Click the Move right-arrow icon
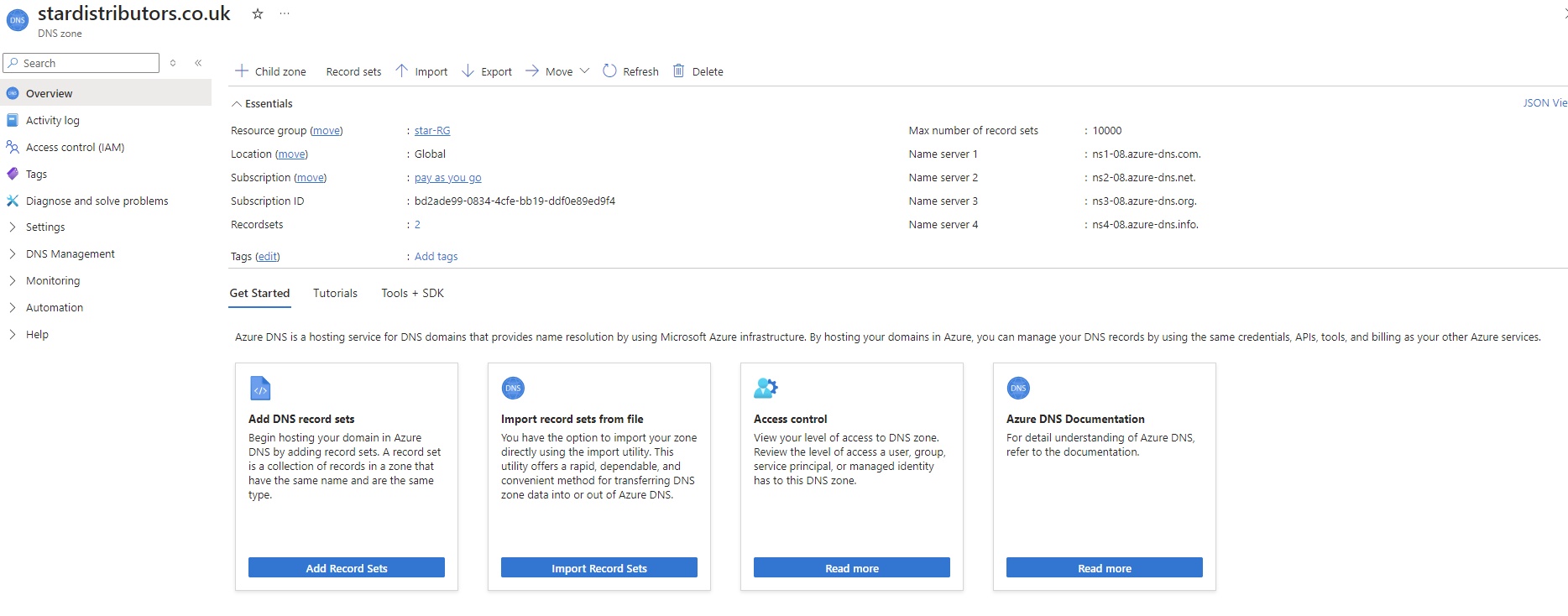The height and width of the screenshot is (616, 1568). pos(531,70)
